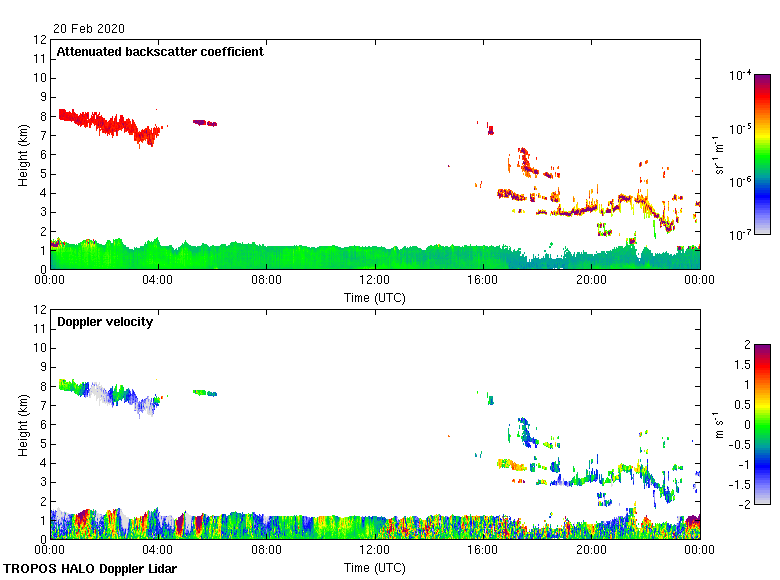Image resolution: width=780 pixels, height=580 pixels.
Task: Pick the 20:00 tick on the Doppler time axis
Action: (591, 551)
